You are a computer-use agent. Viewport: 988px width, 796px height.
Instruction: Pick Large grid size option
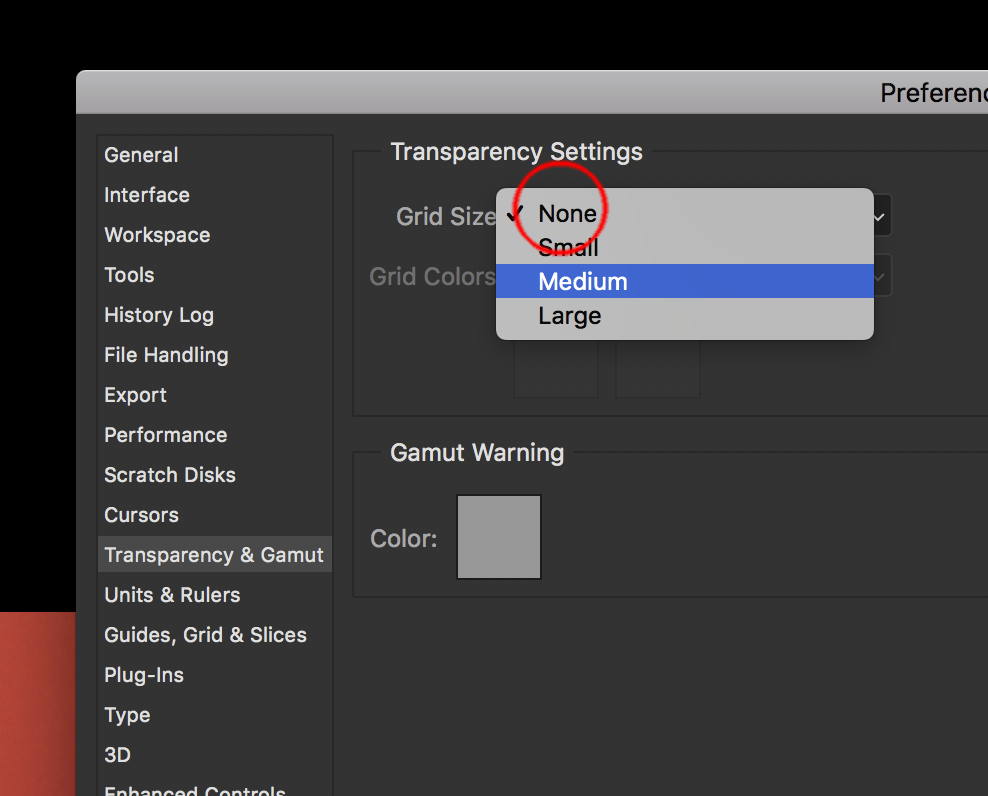(570, 316)
